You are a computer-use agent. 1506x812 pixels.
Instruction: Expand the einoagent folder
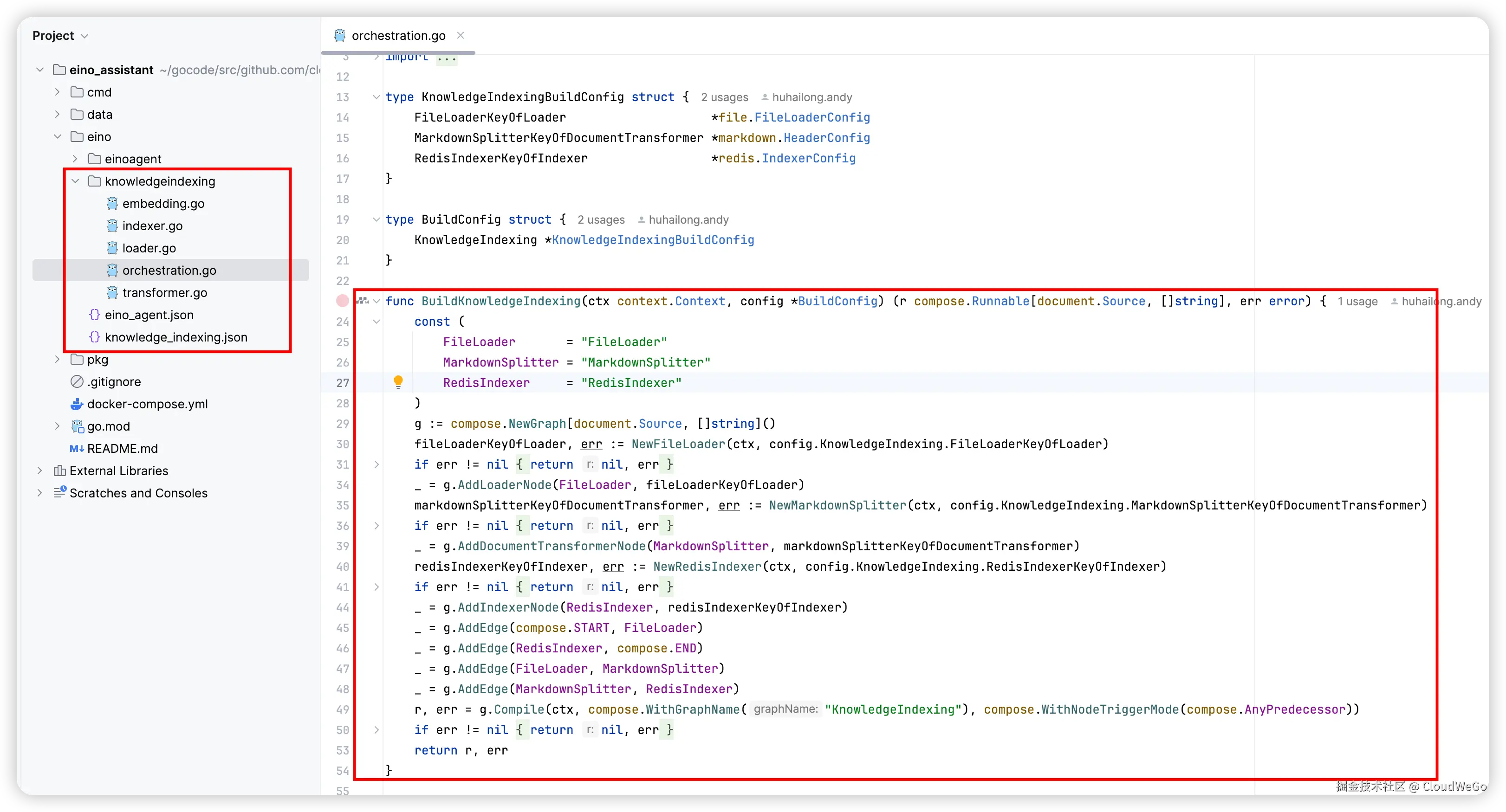tap(75, 159)
